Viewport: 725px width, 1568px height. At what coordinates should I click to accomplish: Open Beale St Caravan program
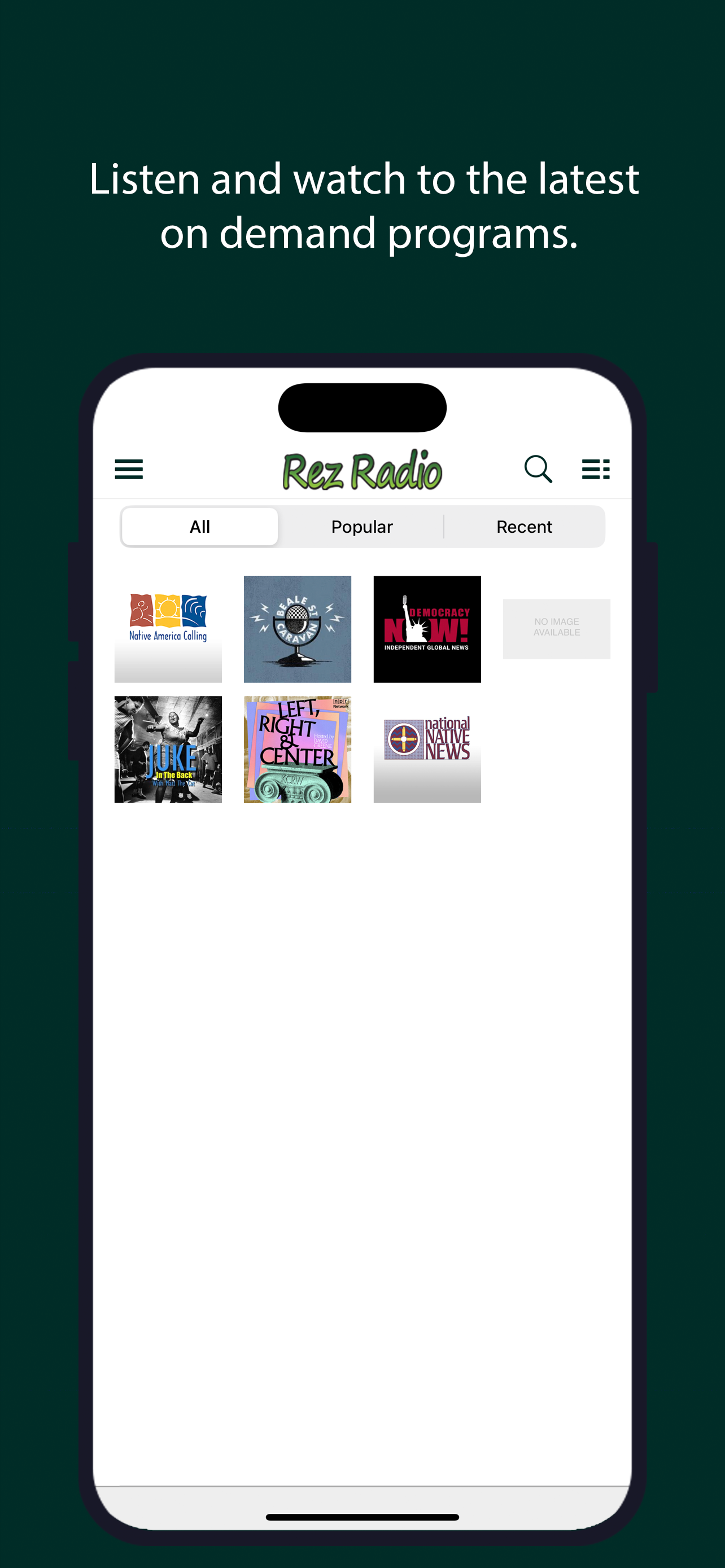pos(298,629)
